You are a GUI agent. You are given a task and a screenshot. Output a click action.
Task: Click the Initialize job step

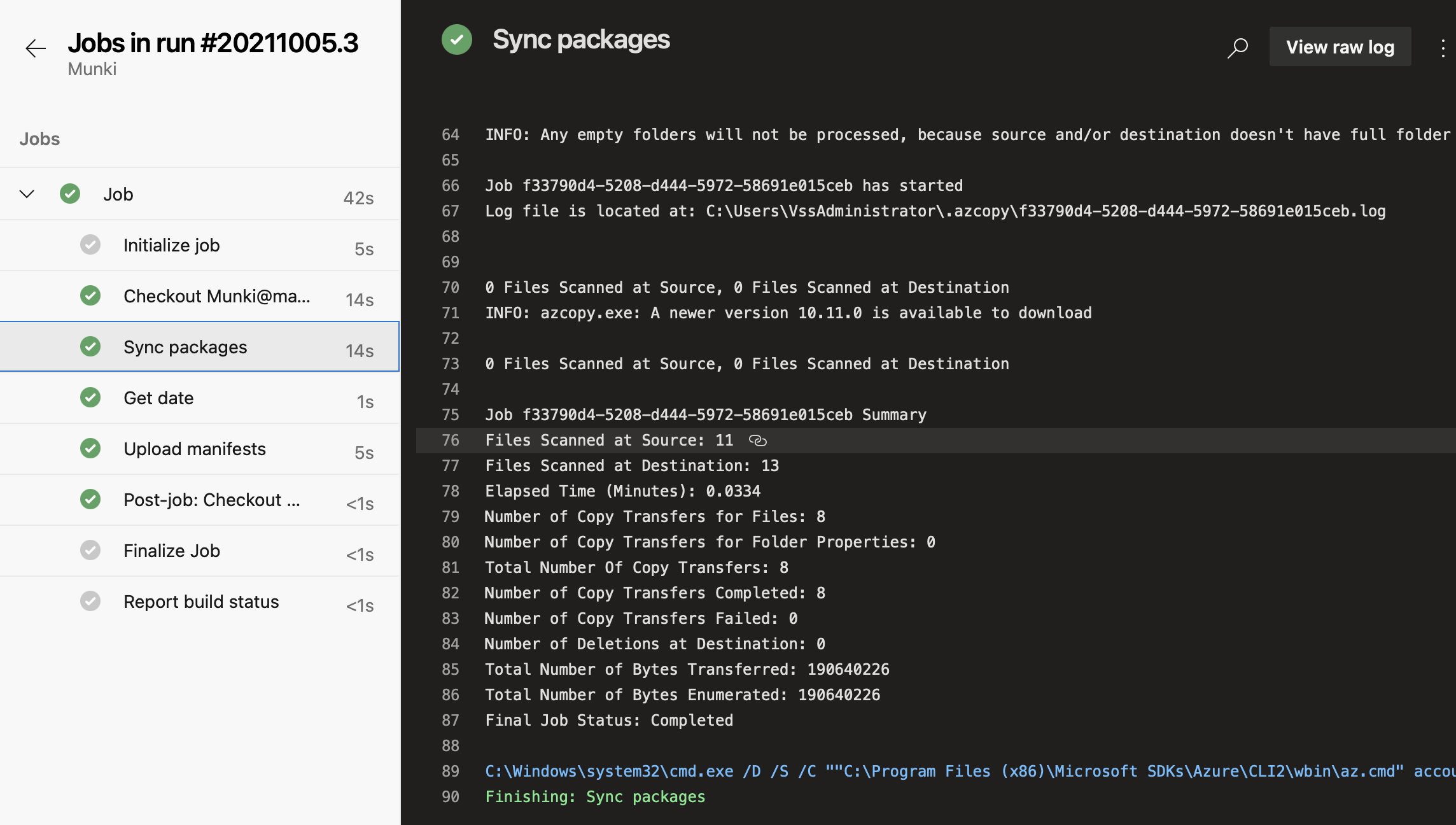pos(172,245)
